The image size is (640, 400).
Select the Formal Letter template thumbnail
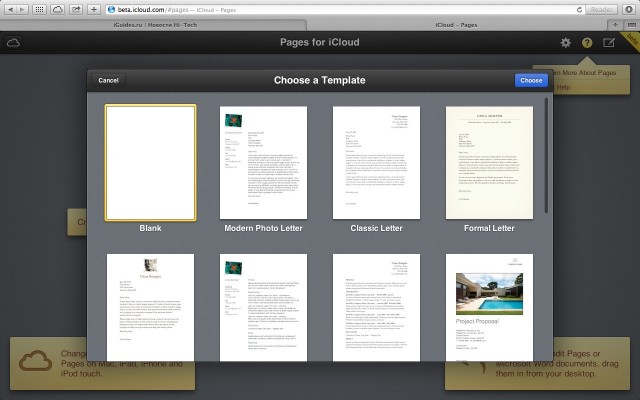[489, 162]
